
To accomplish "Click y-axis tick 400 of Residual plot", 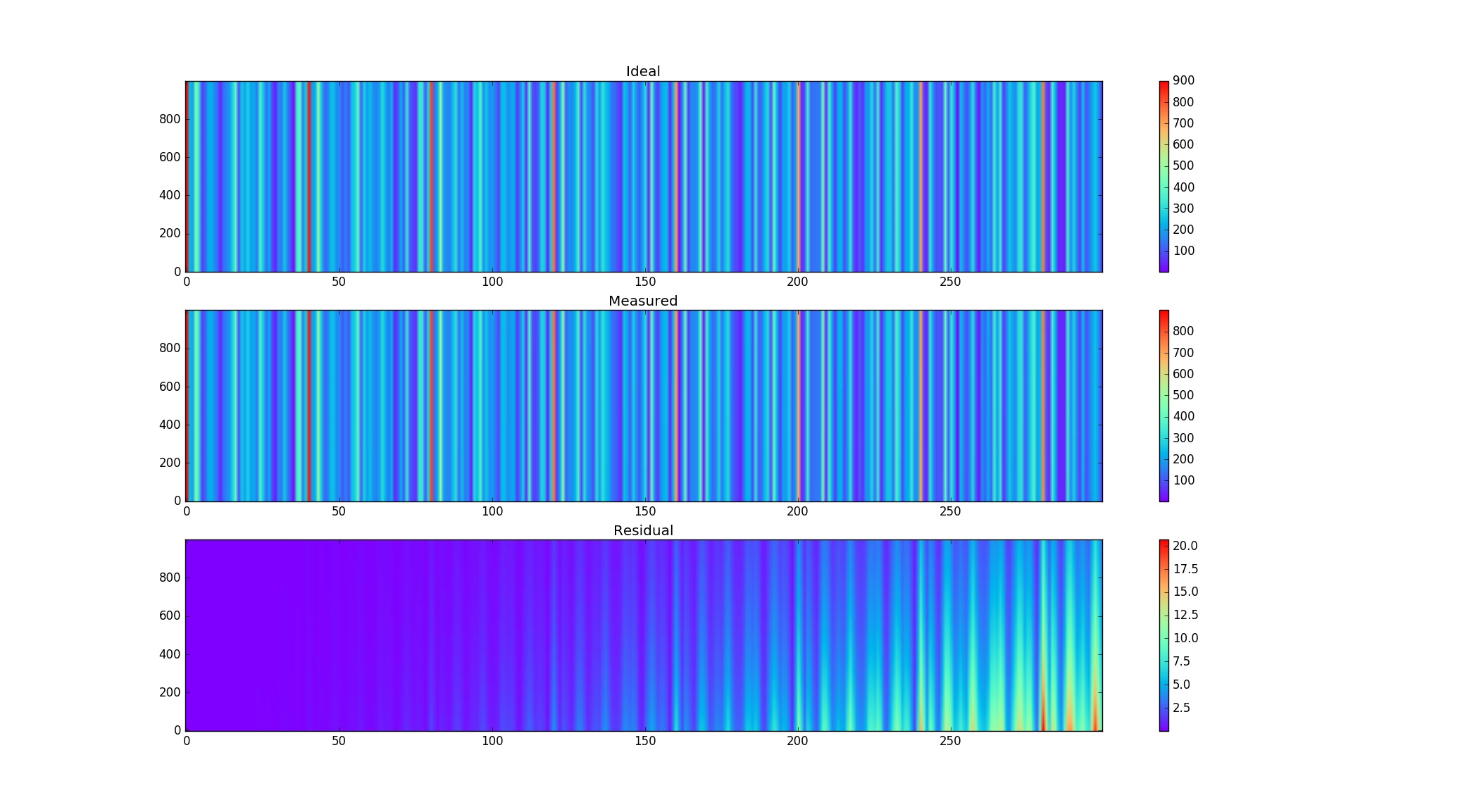I will tap(170, 655).
